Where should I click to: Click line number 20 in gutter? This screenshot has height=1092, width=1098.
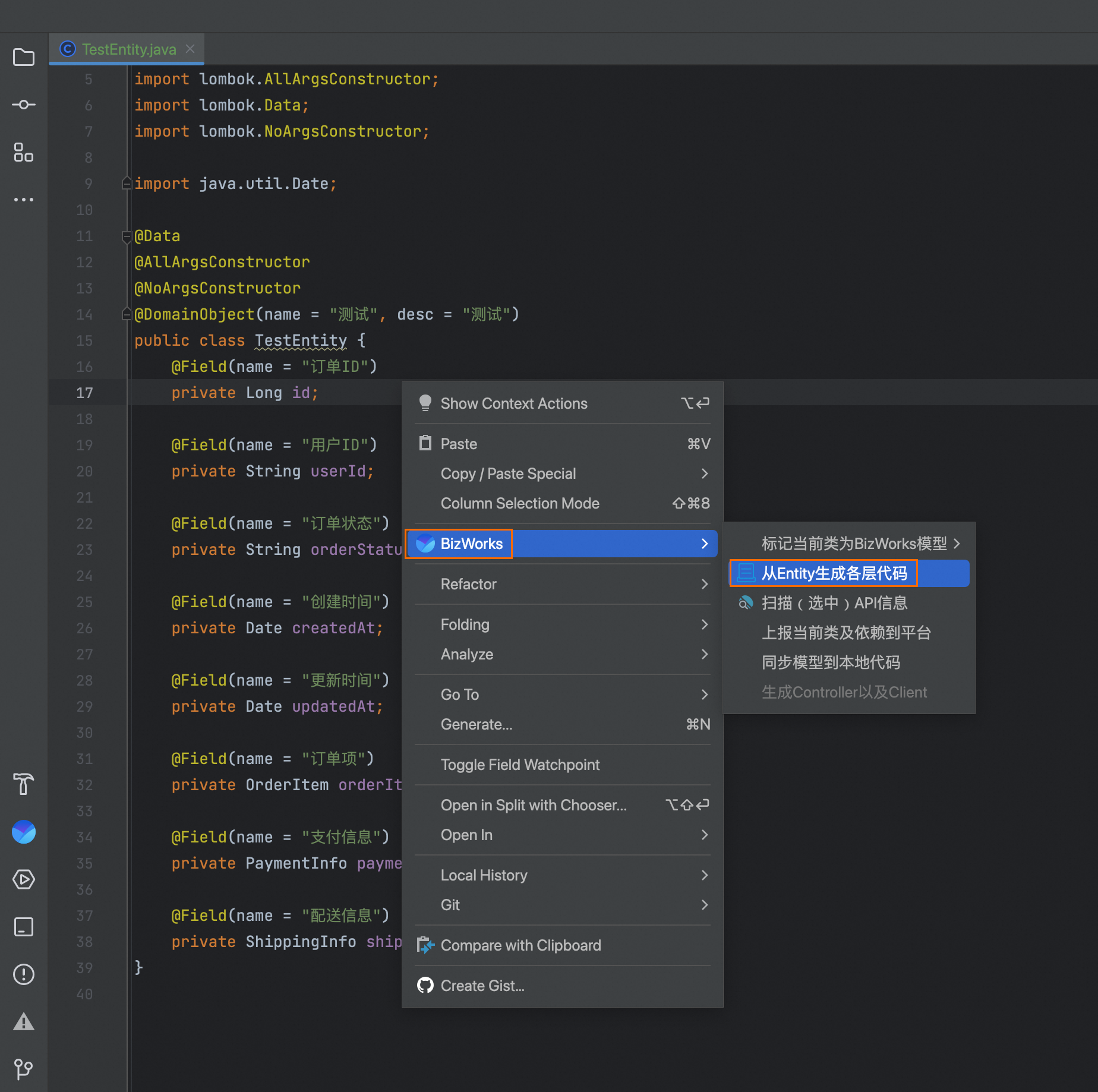(x=84, y=471)
